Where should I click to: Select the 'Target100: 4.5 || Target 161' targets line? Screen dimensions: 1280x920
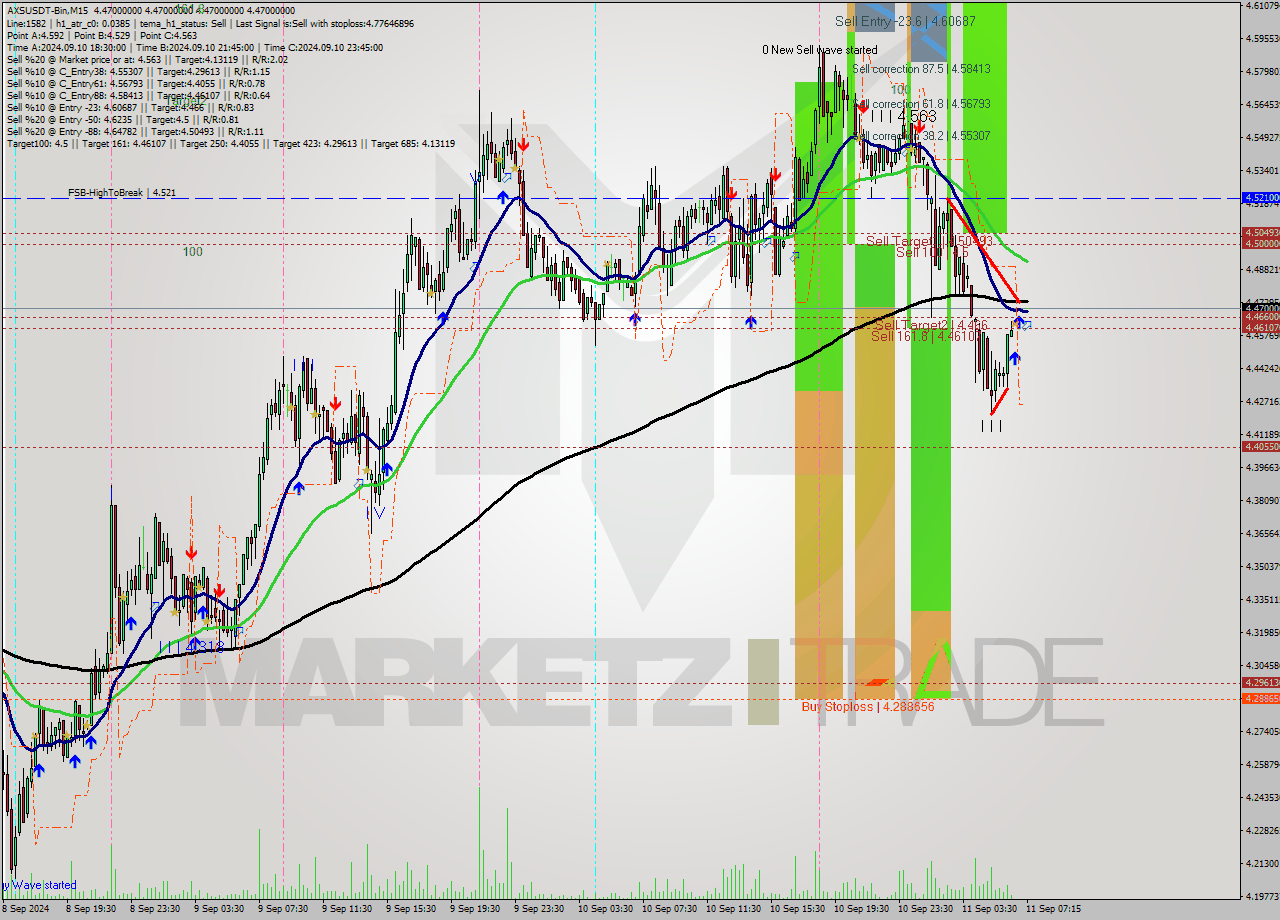[x=231, y=143]
